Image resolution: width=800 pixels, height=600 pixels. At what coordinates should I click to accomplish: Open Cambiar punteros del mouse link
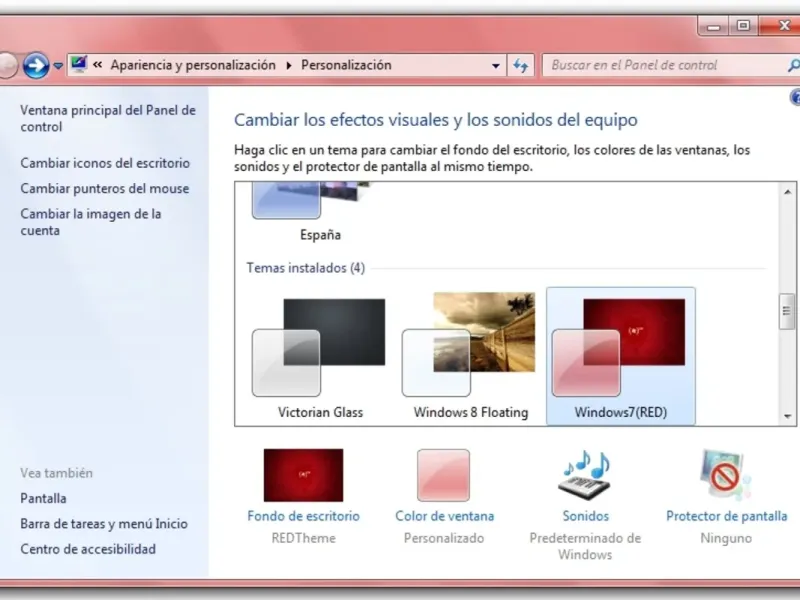pyautogui.click(x=105, y=189)
